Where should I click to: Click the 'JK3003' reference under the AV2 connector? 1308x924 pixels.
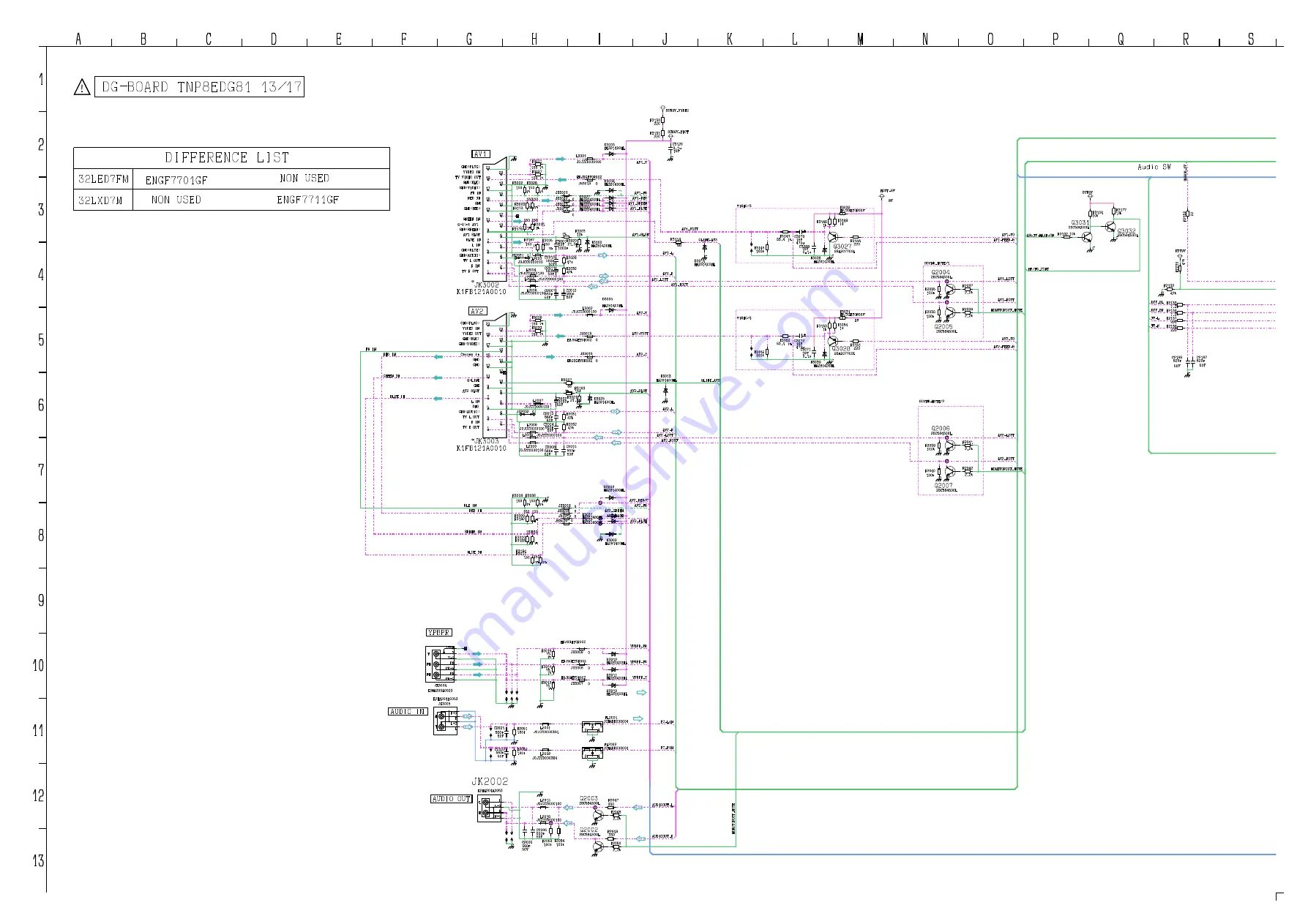pos(486,441)
